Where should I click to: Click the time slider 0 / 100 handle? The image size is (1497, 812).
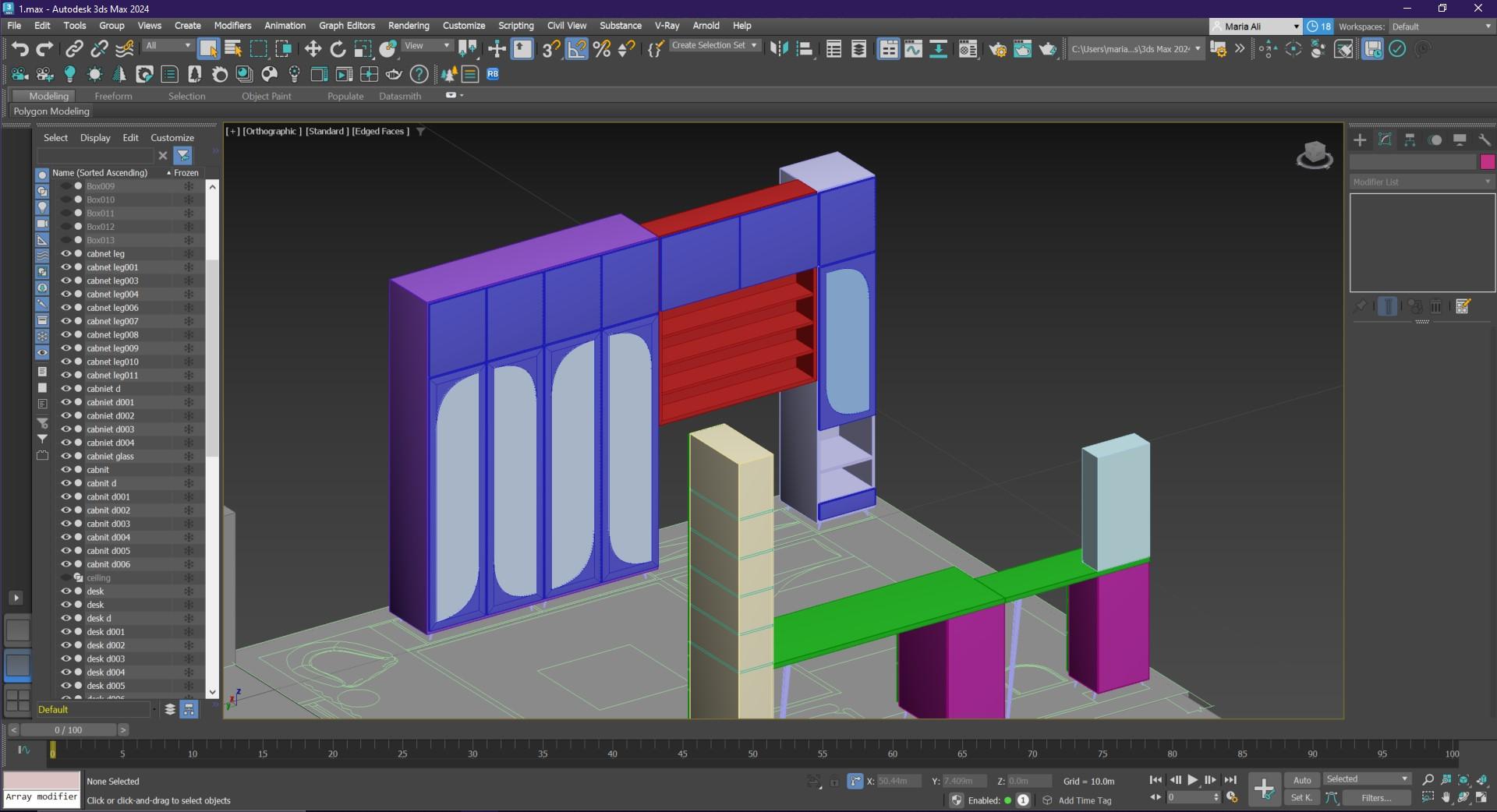click(x=69, y=730)
